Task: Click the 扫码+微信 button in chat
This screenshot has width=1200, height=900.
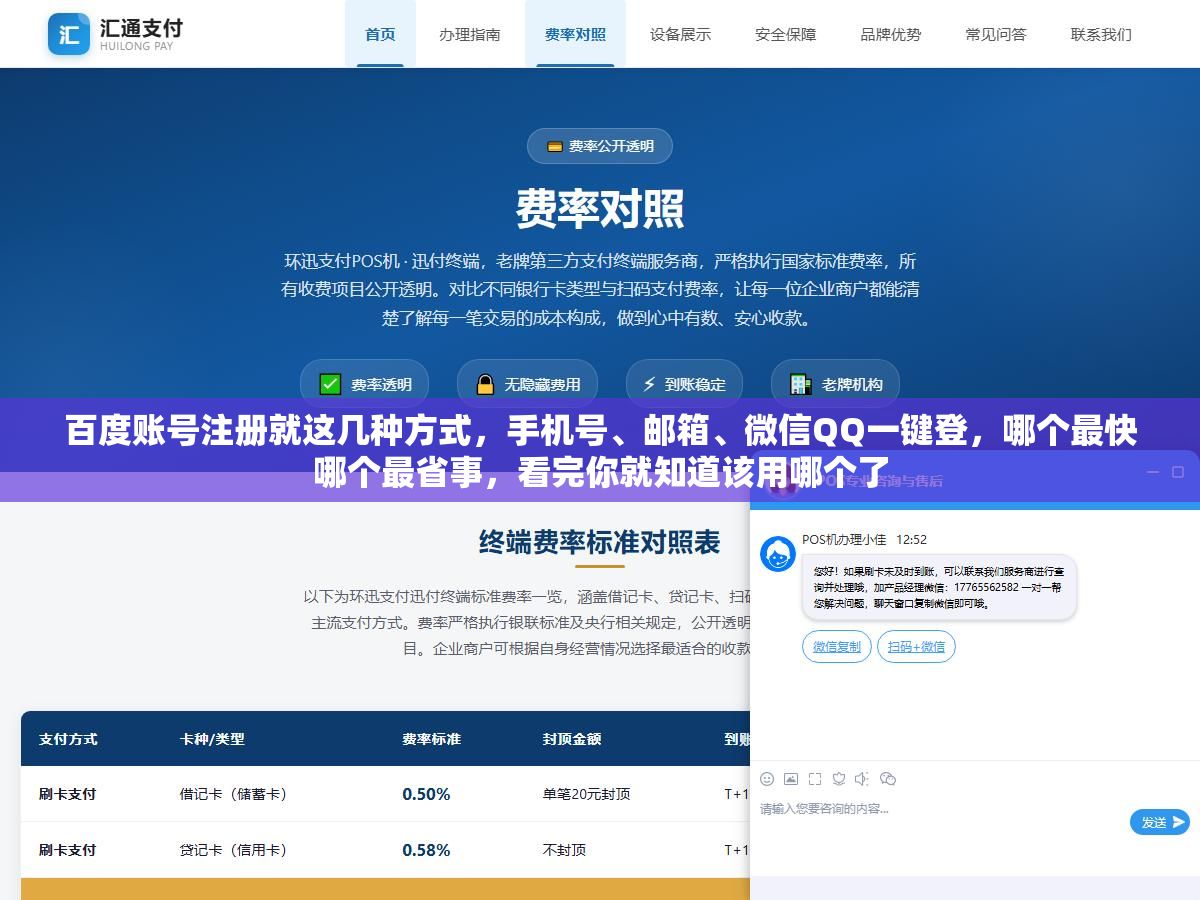Action: [916, 646]
